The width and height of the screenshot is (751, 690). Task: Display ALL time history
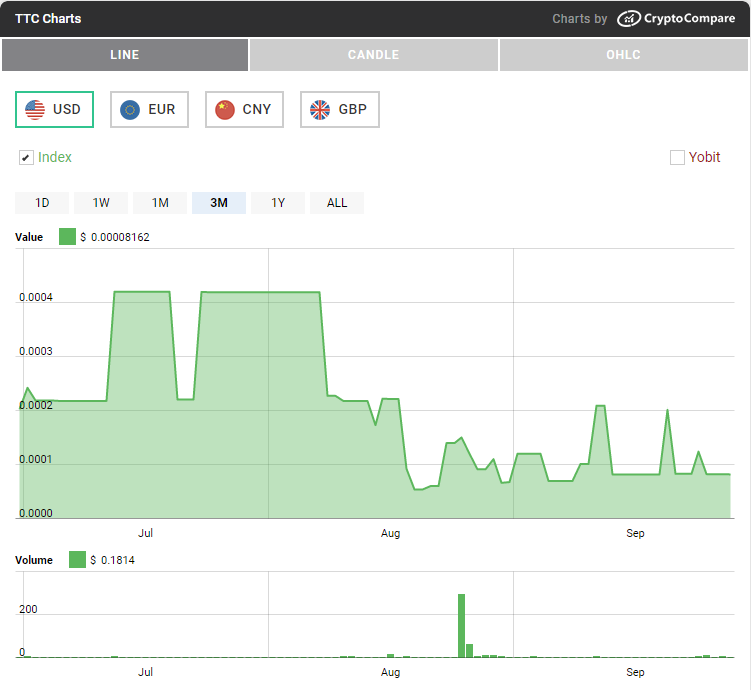click(x=337, y=203)
